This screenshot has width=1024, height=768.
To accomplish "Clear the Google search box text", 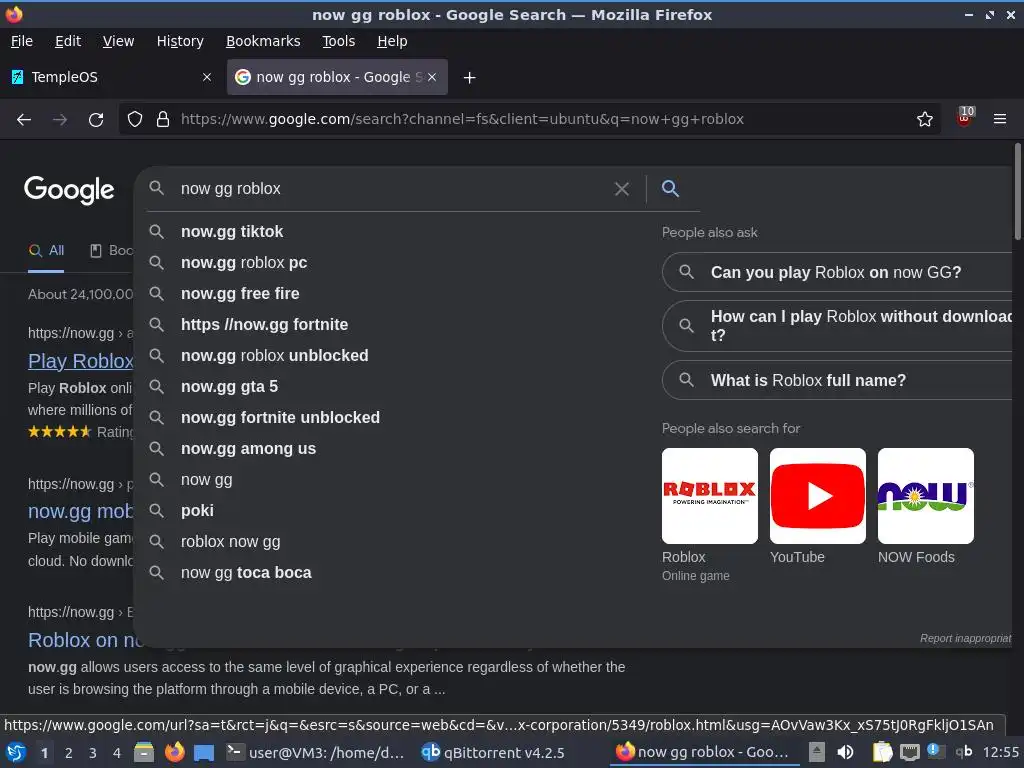I will pos(622,189).
